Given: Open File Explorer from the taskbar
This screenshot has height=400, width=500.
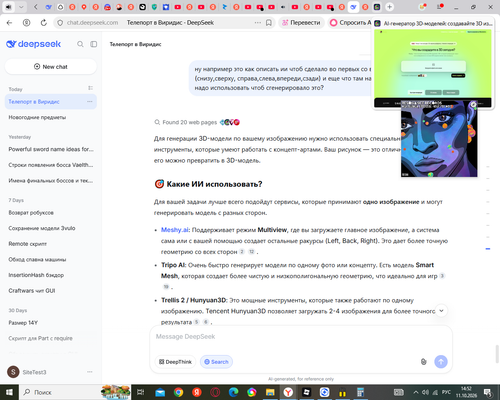Looking at the screenshot, I should point(270,392).
